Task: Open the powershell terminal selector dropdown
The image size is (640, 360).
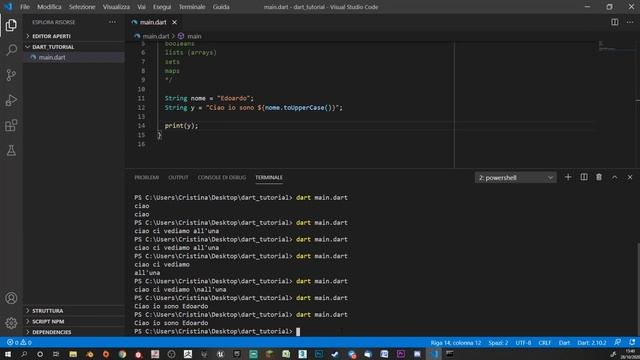Action: pos(516,178)
